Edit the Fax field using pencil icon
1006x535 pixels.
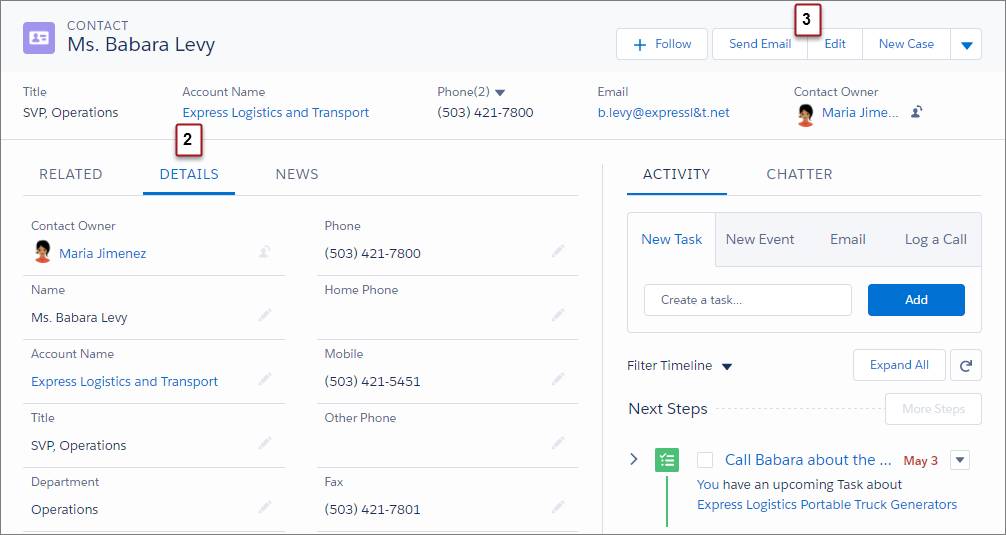tap(558, 507)
